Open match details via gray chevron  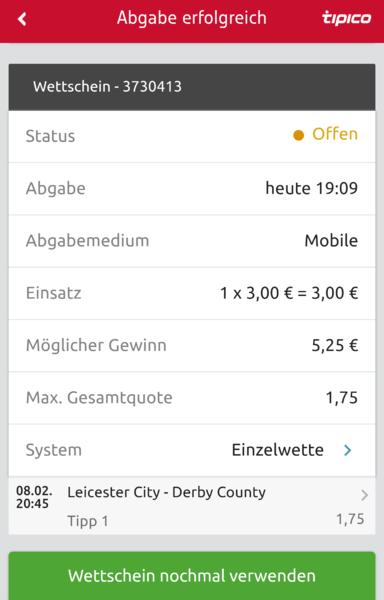coord(364,495)
